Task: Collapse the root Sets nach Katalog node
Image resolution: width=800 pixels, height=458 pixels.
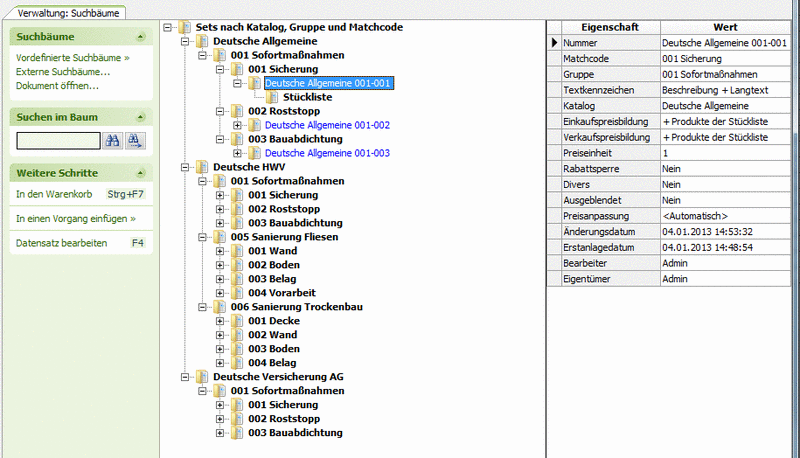Action: click(x=167, y=28)
